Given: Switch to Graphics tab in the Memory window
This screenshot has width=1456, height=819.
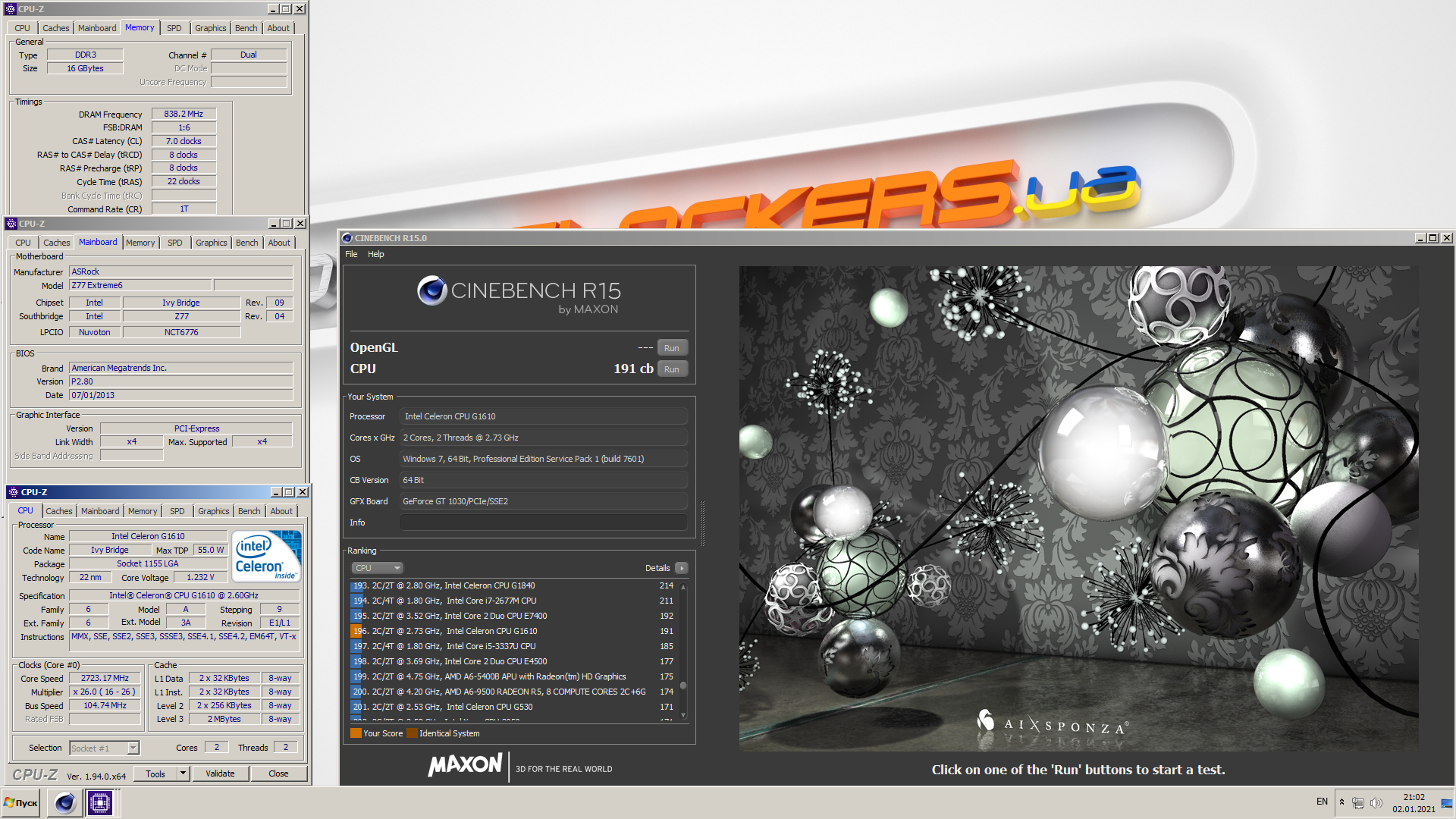Looking at the screenshot, I should (x=211, y=28).
